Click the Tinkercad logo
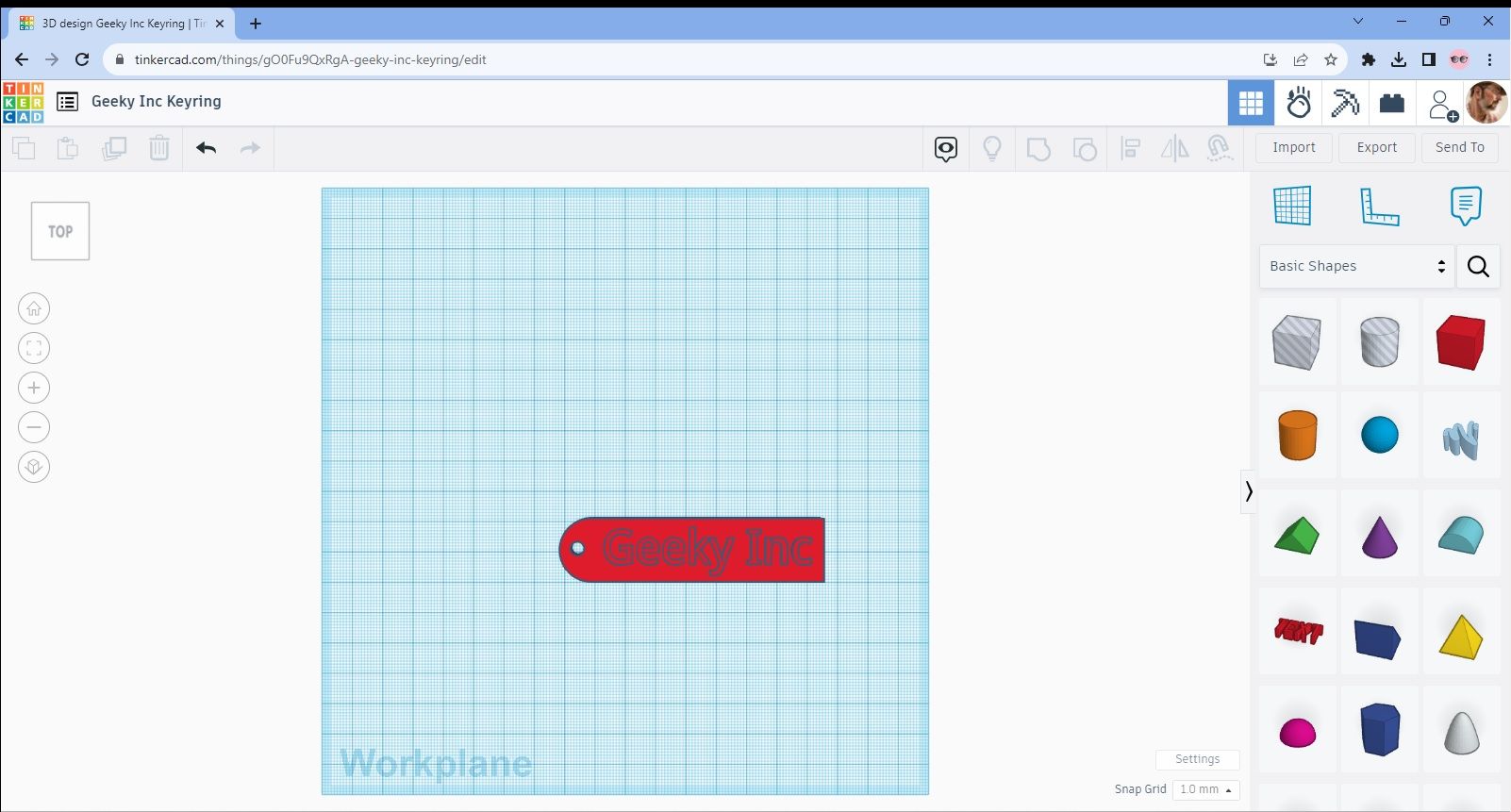1511x812 pixels. click(x=23, y=103)
